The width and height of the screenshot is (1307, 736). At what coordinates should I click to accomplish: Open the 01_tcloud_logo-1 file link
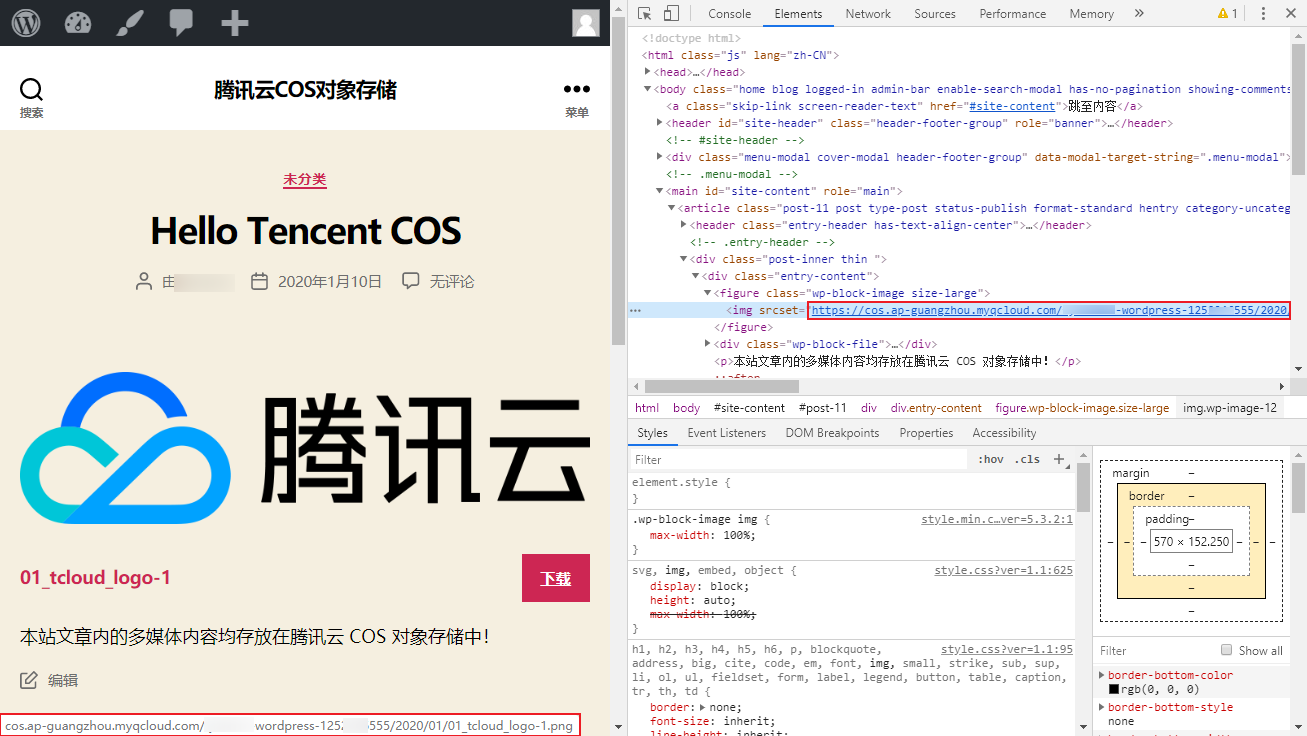point(96,578)
